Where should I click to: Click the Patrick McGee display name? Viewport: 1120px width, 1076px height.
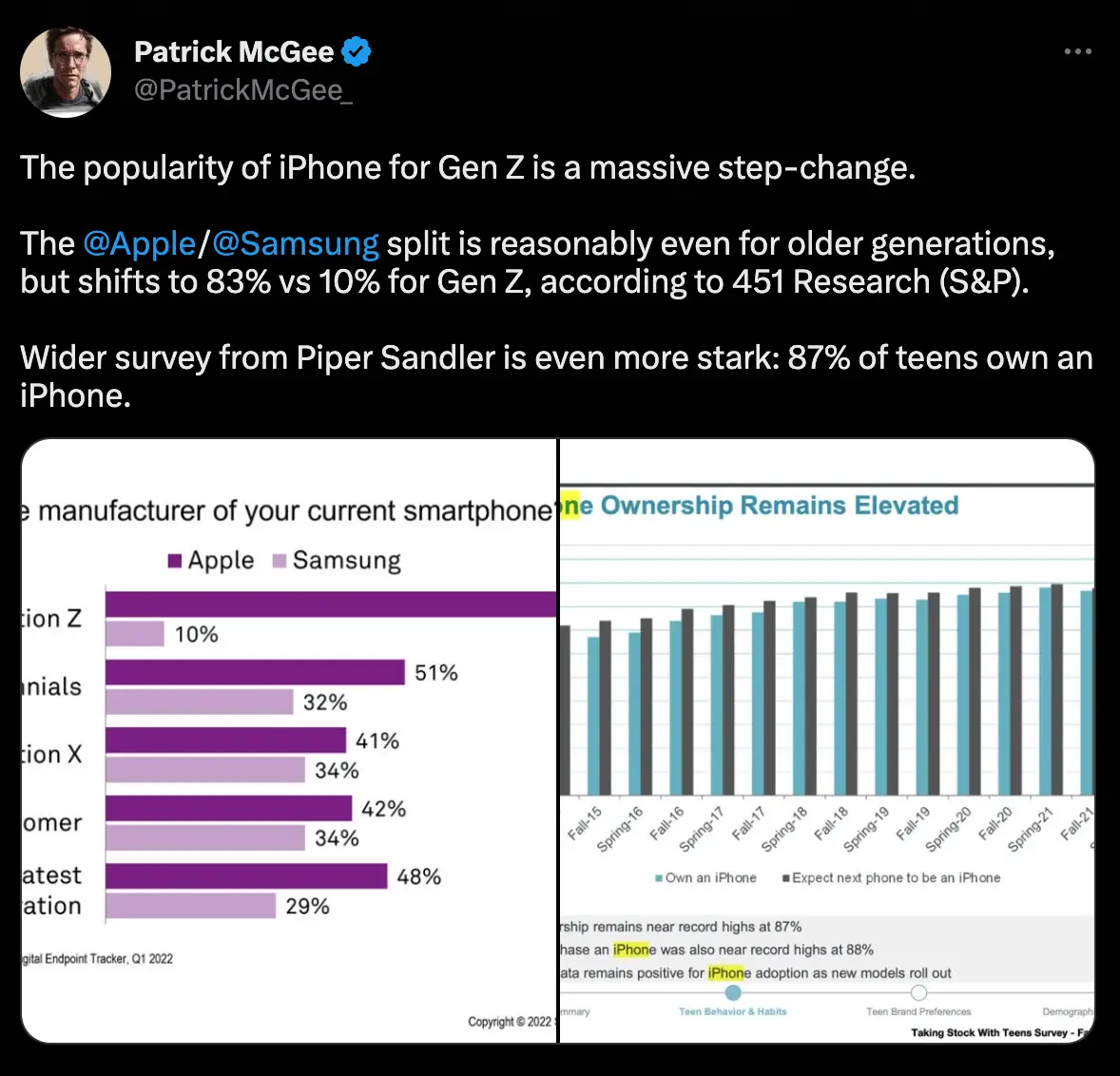pos(236,51)
